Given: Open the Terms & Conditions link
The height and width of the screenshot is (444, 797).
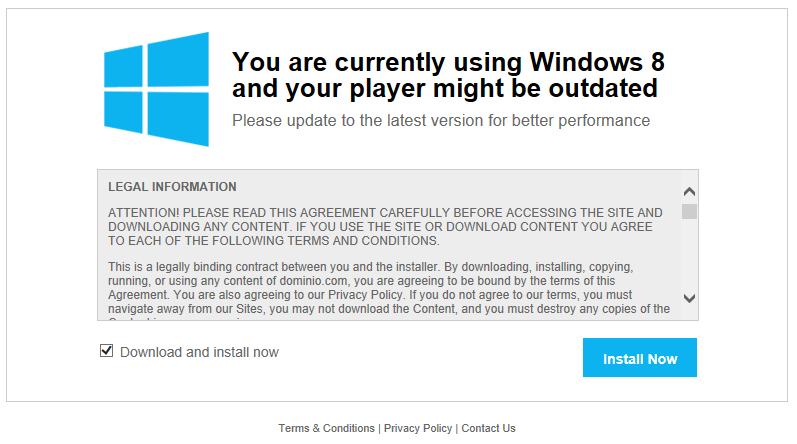Looking at the screenshot, I should (326, 428).
